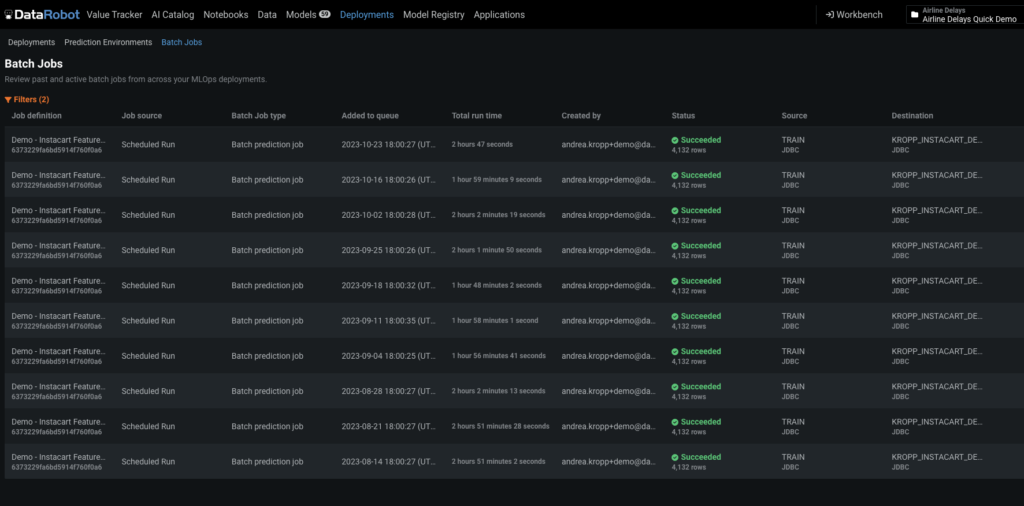Click green check icon for 2023-08-28 job
The height and width of the screenshot is (506, 1024).
click(675, 387)
